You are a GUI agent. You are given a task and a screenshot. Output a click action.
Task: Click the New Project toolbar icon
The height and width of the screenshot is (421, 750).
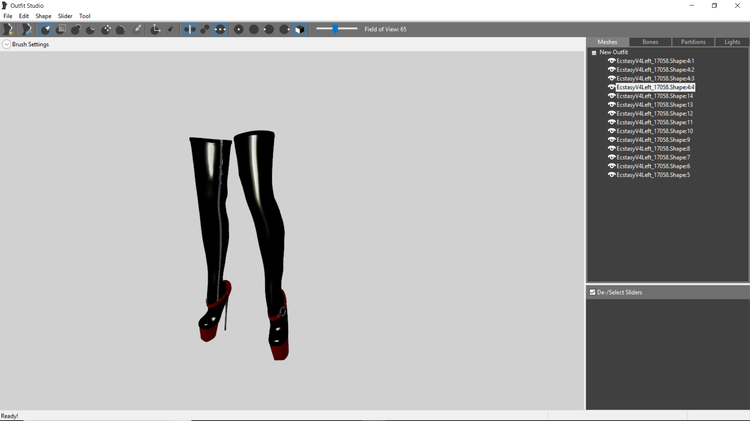8,29
